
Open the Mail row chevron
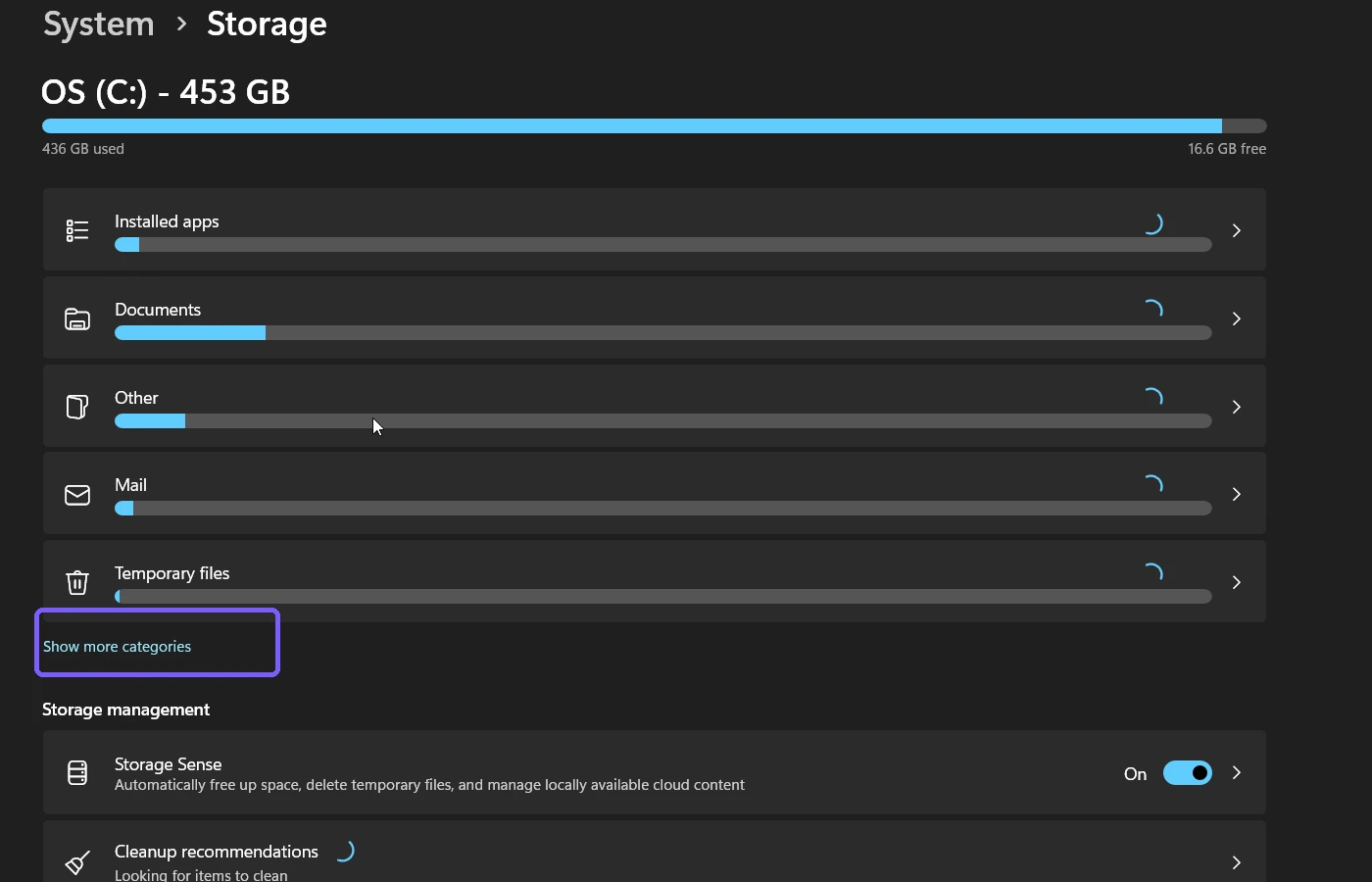(1237, 494)
